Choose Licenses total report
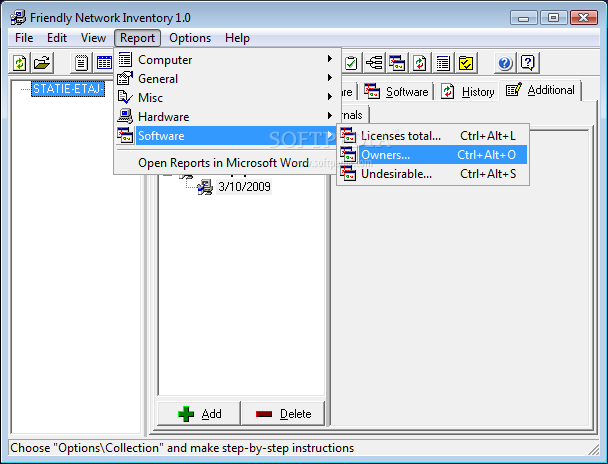Image resolution: width=608 pixels, height=464 pixels. click(x=433, y=136)
